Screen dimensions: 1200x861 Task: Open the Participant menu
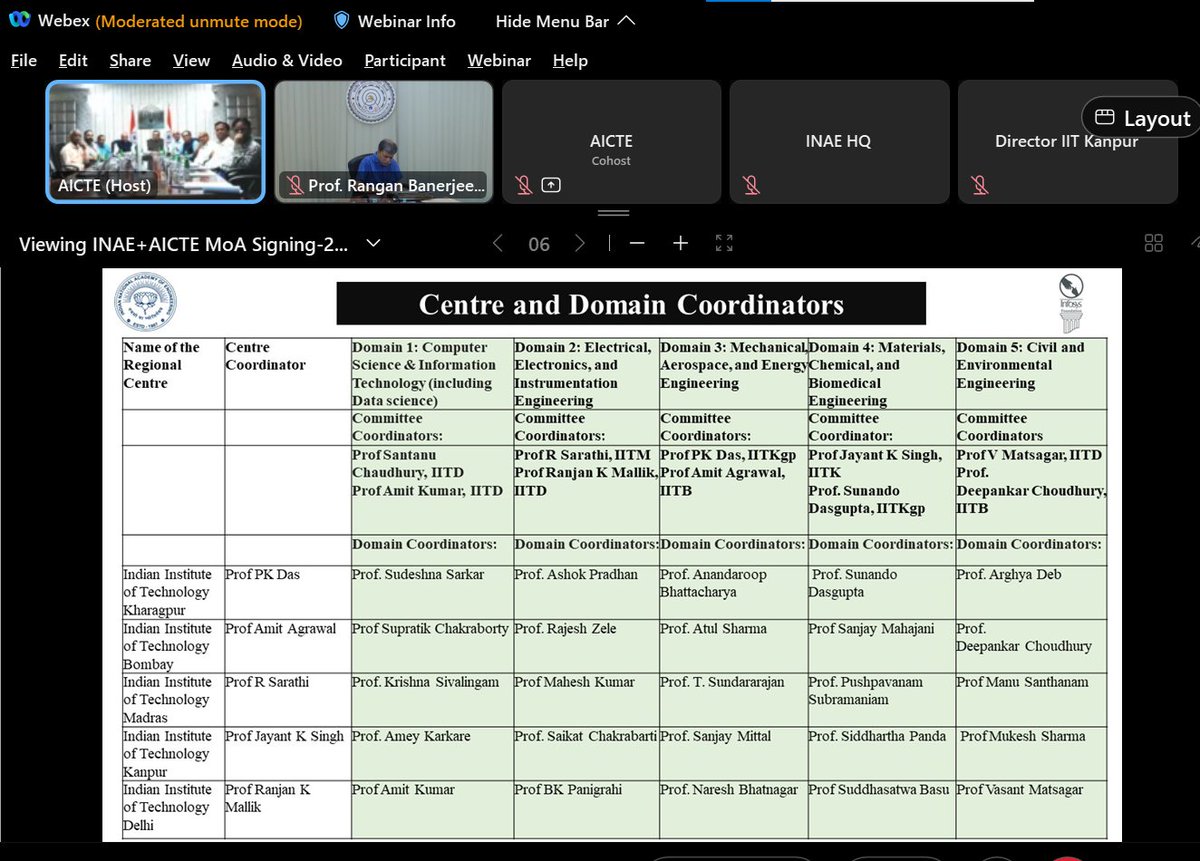[x=405, y=61]
